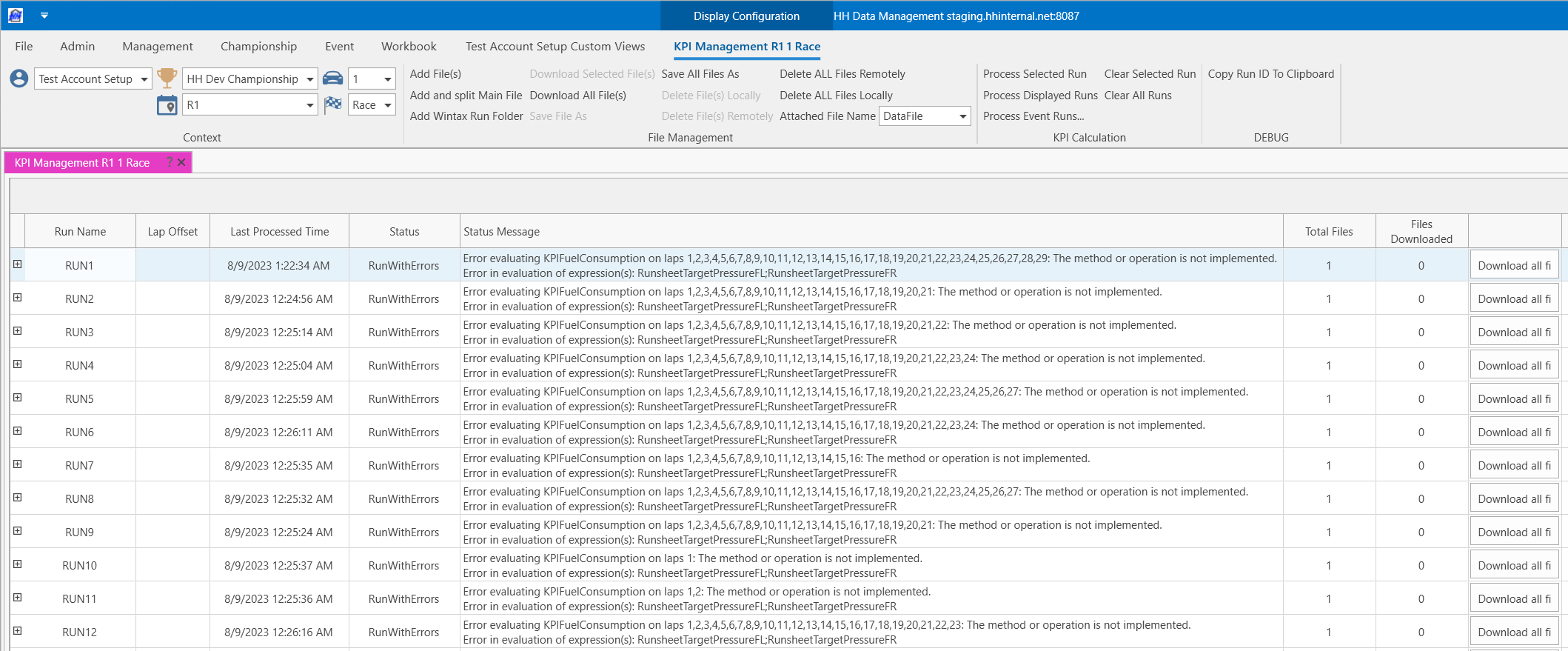Expand the RUN1 row
This screenshot has height=651, width=1568.
coord(18,264)
